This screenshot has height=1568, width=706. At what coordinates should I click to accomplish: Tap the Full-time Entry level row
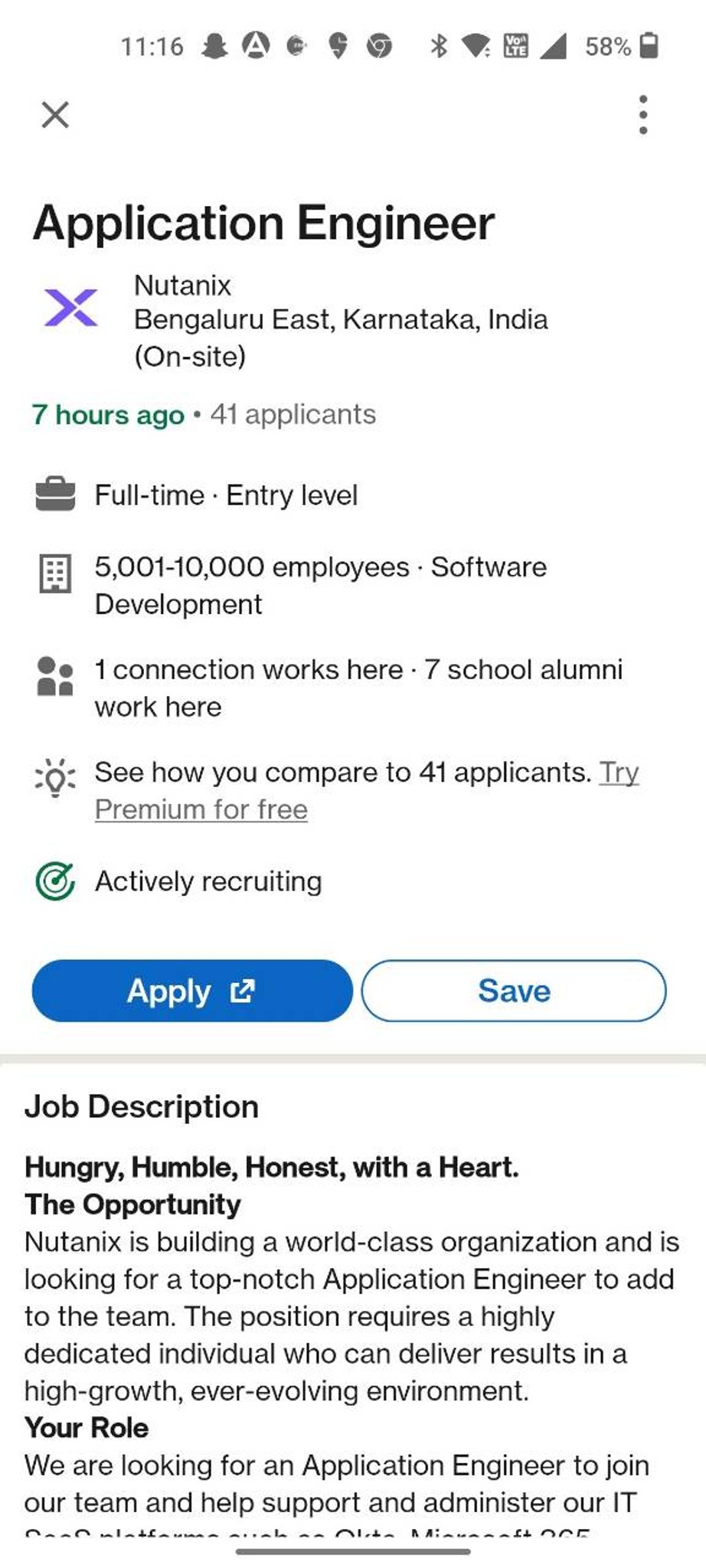coord(226,495)
